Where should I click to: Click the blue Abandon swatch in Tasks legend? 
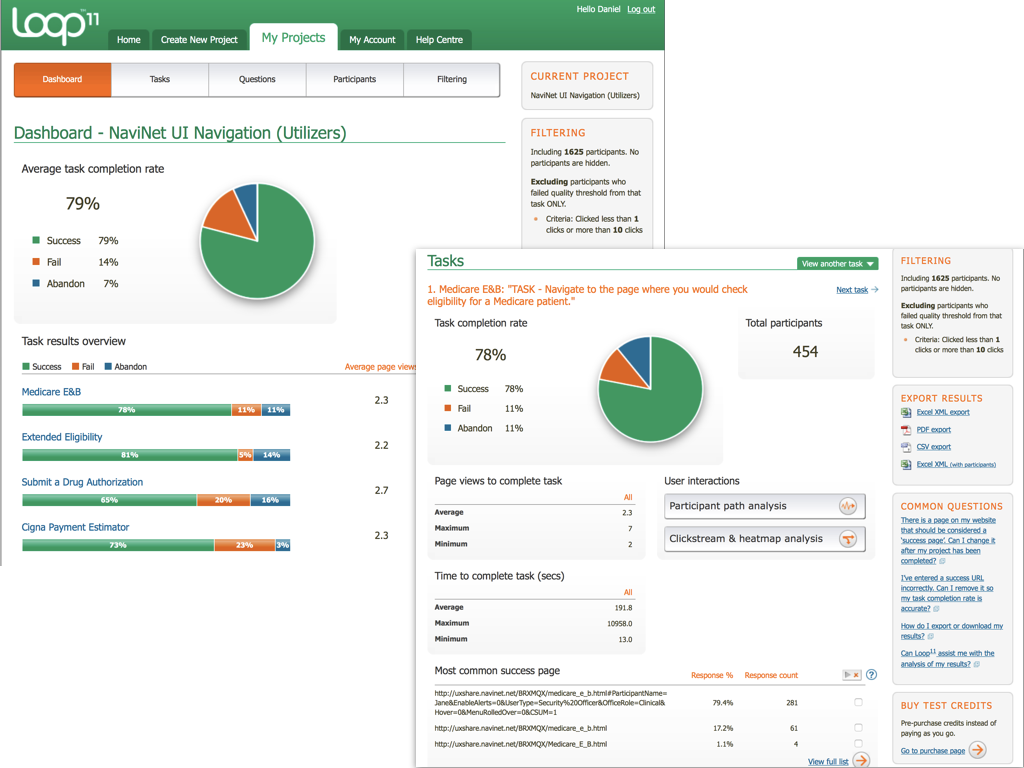(x=447, y=428)
